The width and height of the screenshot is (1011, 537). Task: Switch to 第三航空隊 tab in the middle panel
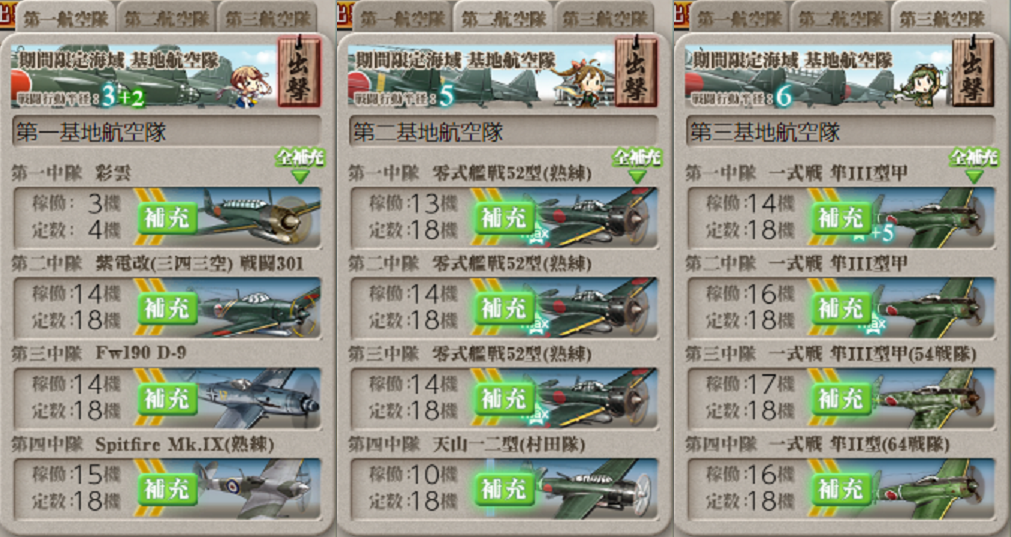(604, 17)
